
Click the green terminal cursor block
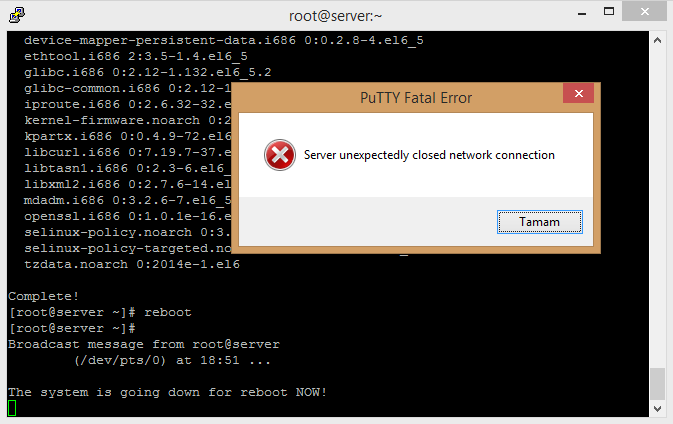click(x=12, y=408)
